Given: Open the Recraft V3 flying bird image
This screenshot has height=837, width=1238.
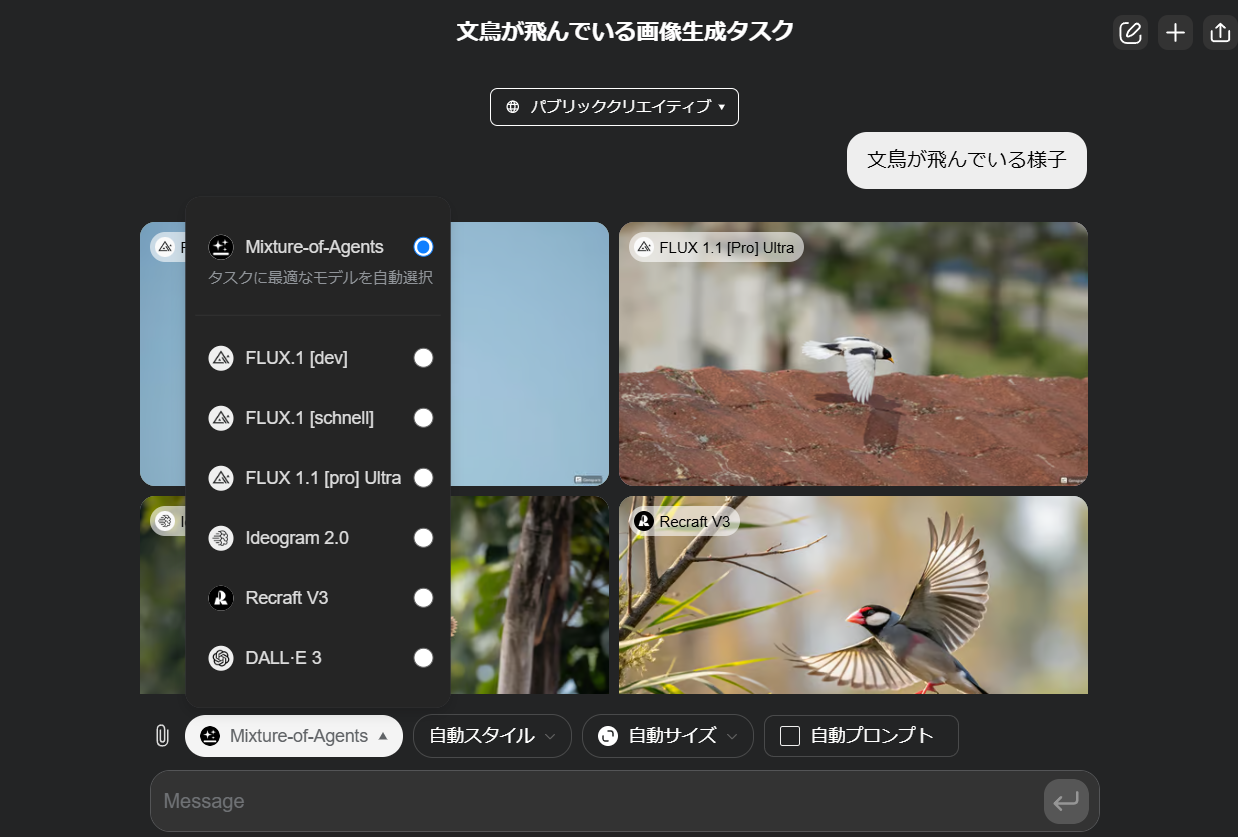Looking at the screenshot, I should coord(853,595).
